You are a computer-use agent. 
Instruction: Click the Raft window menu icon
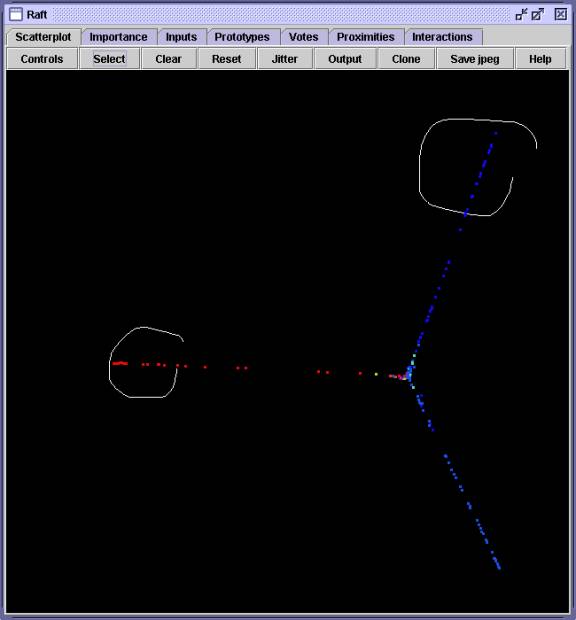tap(16, 15)
